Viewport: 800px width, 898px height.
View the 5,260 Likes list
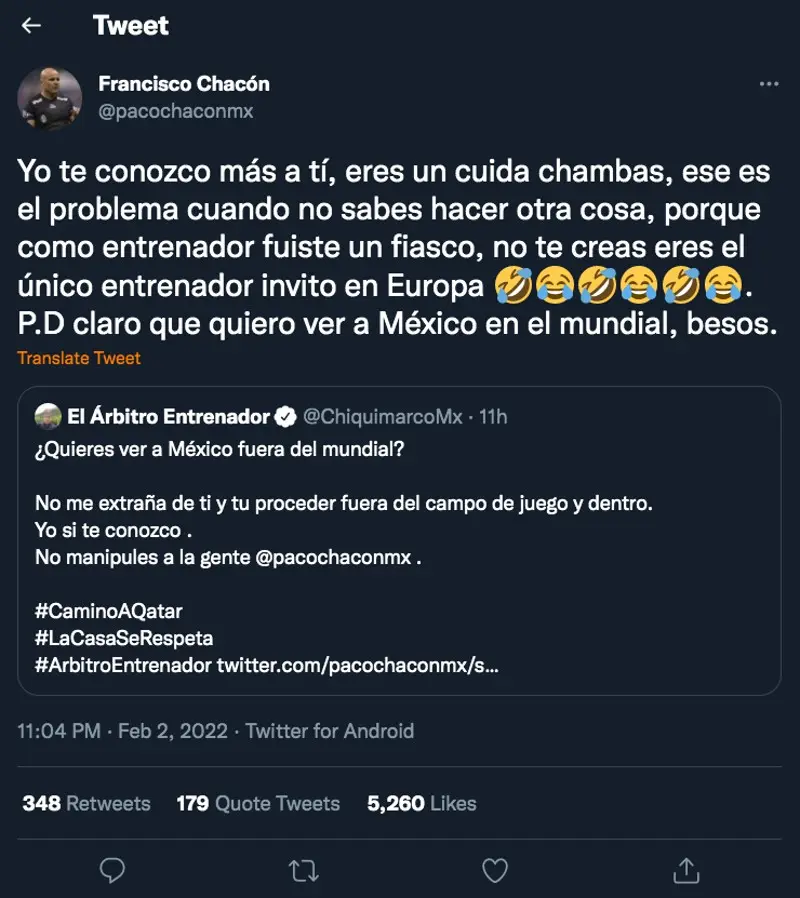(x=421, y=803)
